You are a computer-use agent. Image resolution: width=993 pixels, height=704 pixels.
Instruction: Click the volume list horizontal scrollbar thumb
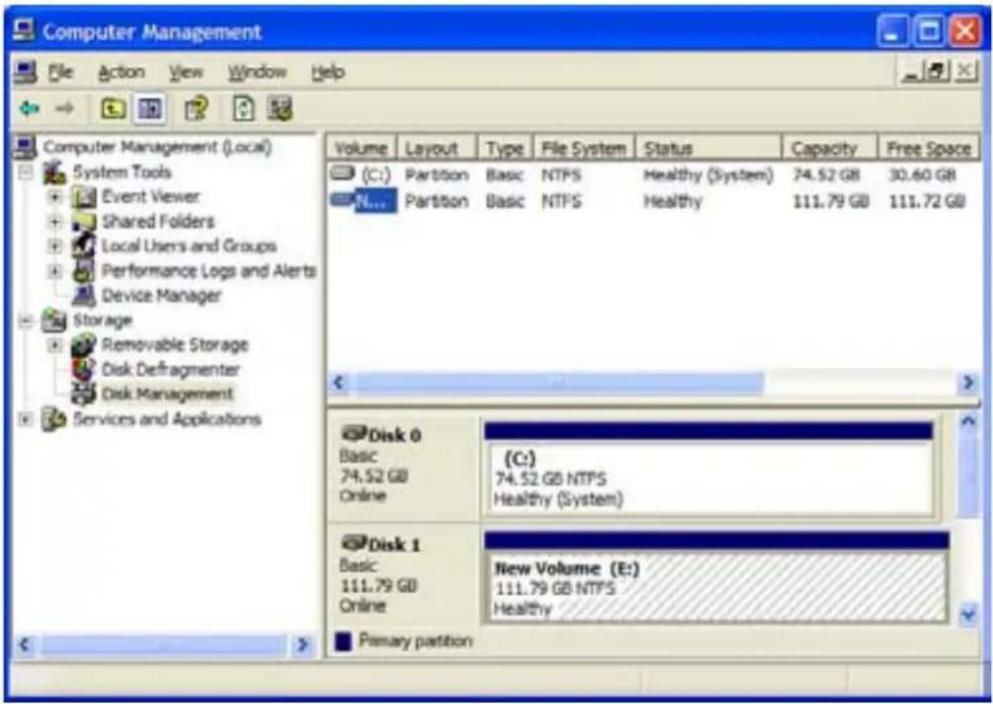(x=558, y=383)
